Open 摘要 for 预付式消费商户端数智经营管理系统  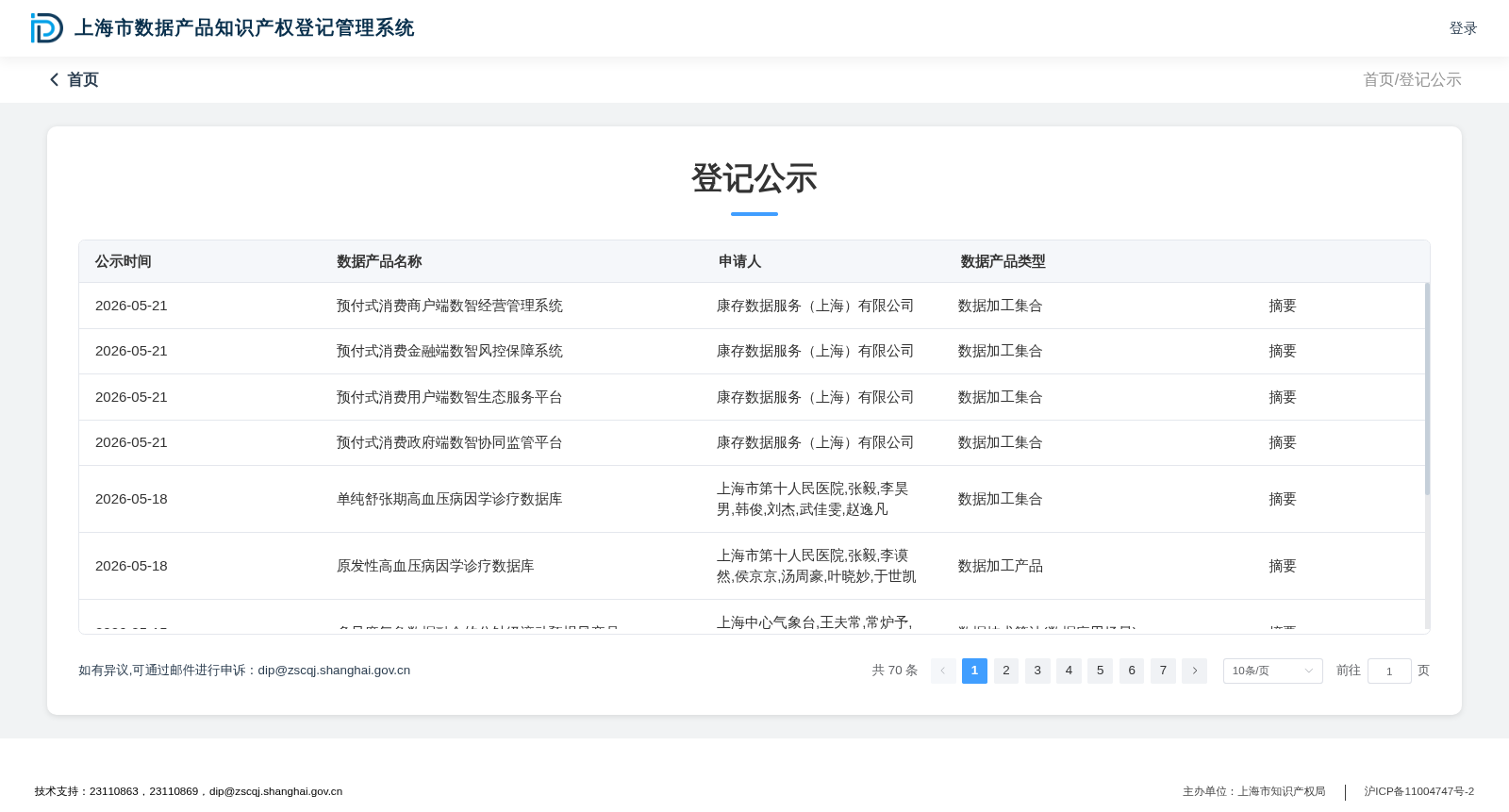1283,306
